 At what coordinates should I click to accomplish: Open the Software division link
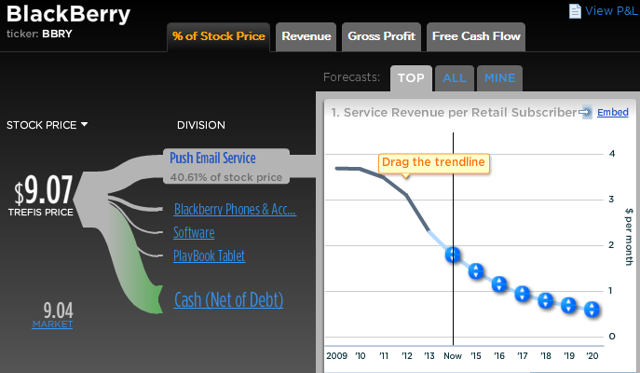(x=194, y=233)
